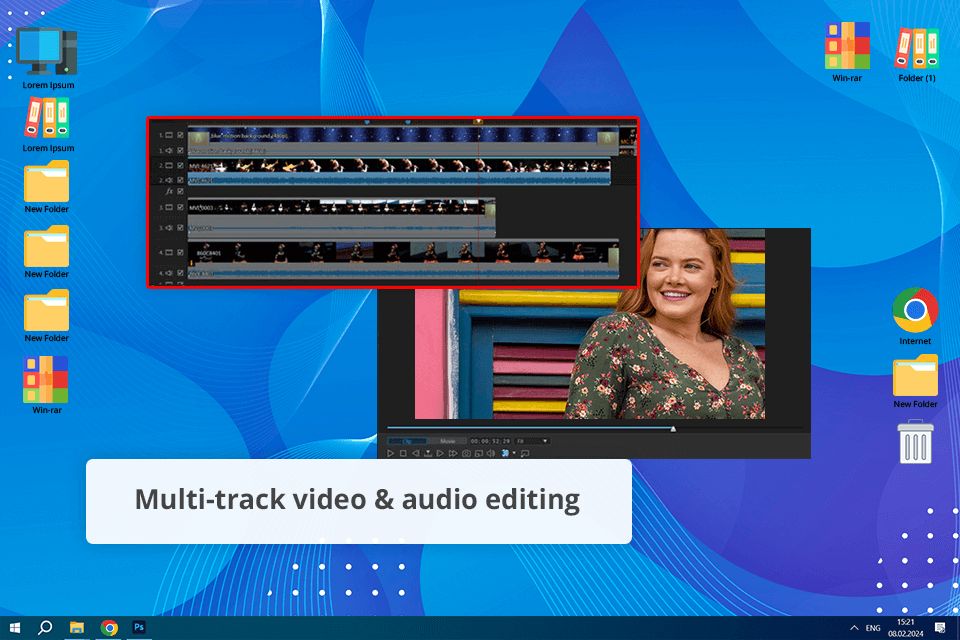Image resolution: width=960 pixels, height=640 pixels.
Task: Toggle track 2 video enable checkbox
Action: pos(180,165)
